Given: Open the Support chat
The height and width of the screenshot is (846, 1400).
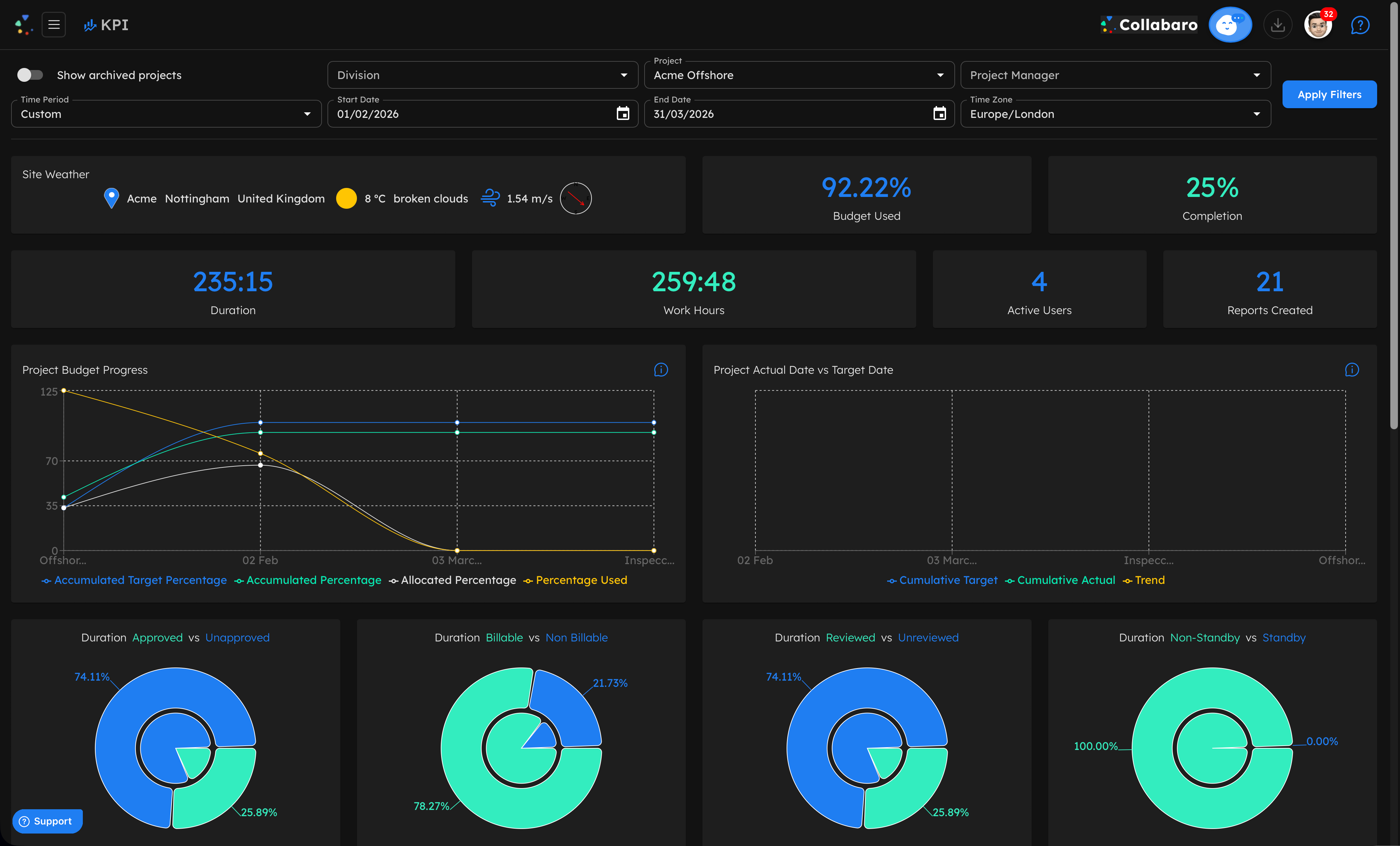Looking at the screenshot, I should coord(47,821).
